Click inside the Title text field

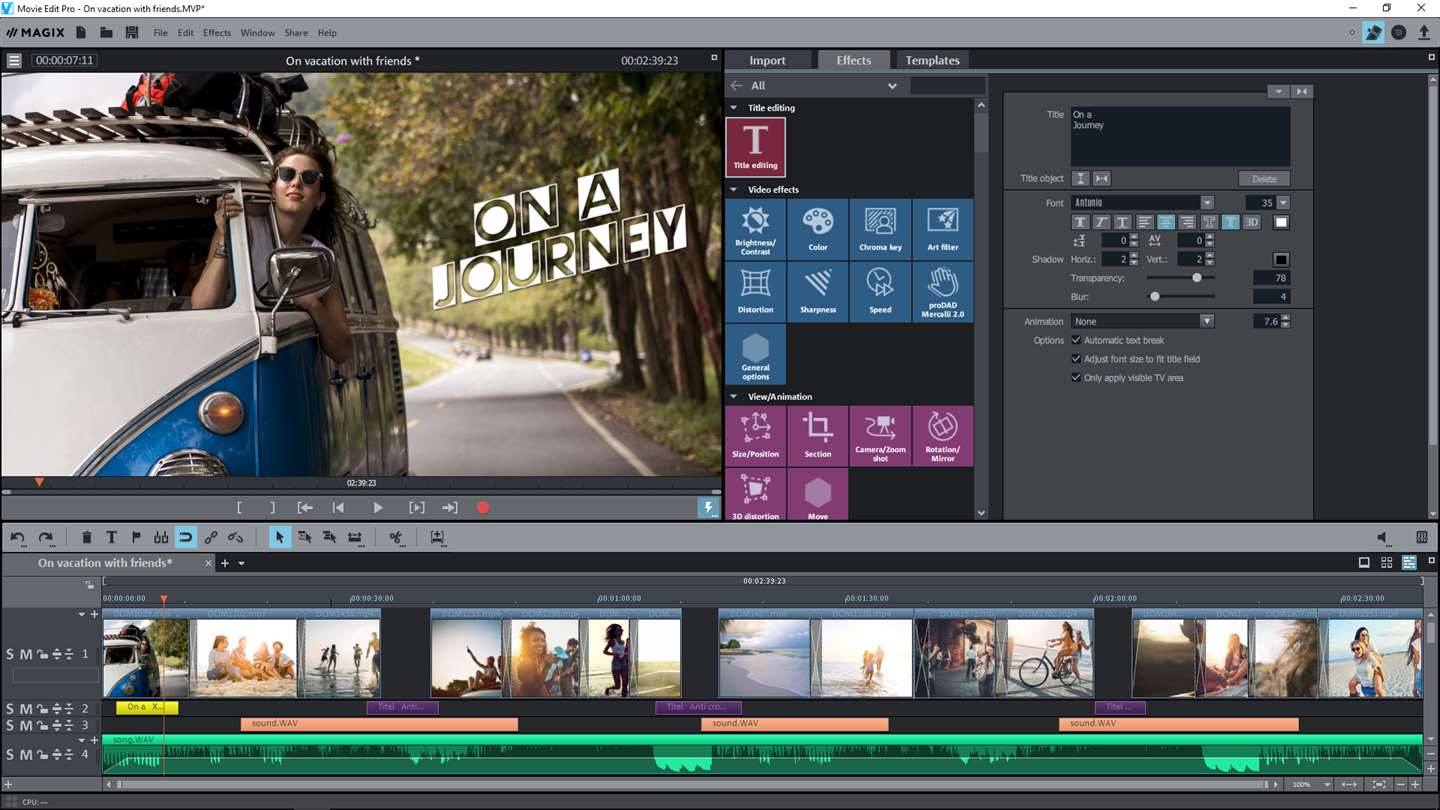1180,137
